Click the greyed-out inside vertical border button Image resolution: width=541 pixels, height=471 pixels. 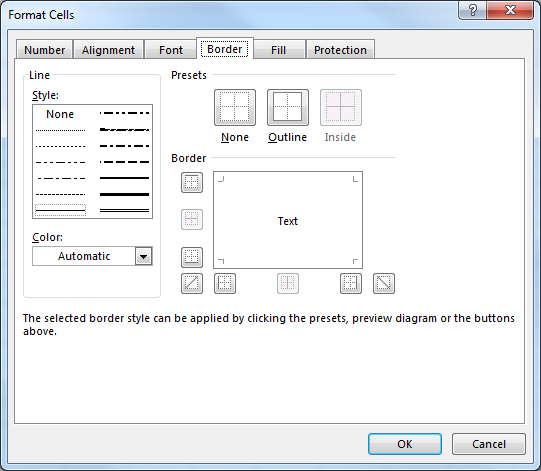pos(288,283)
